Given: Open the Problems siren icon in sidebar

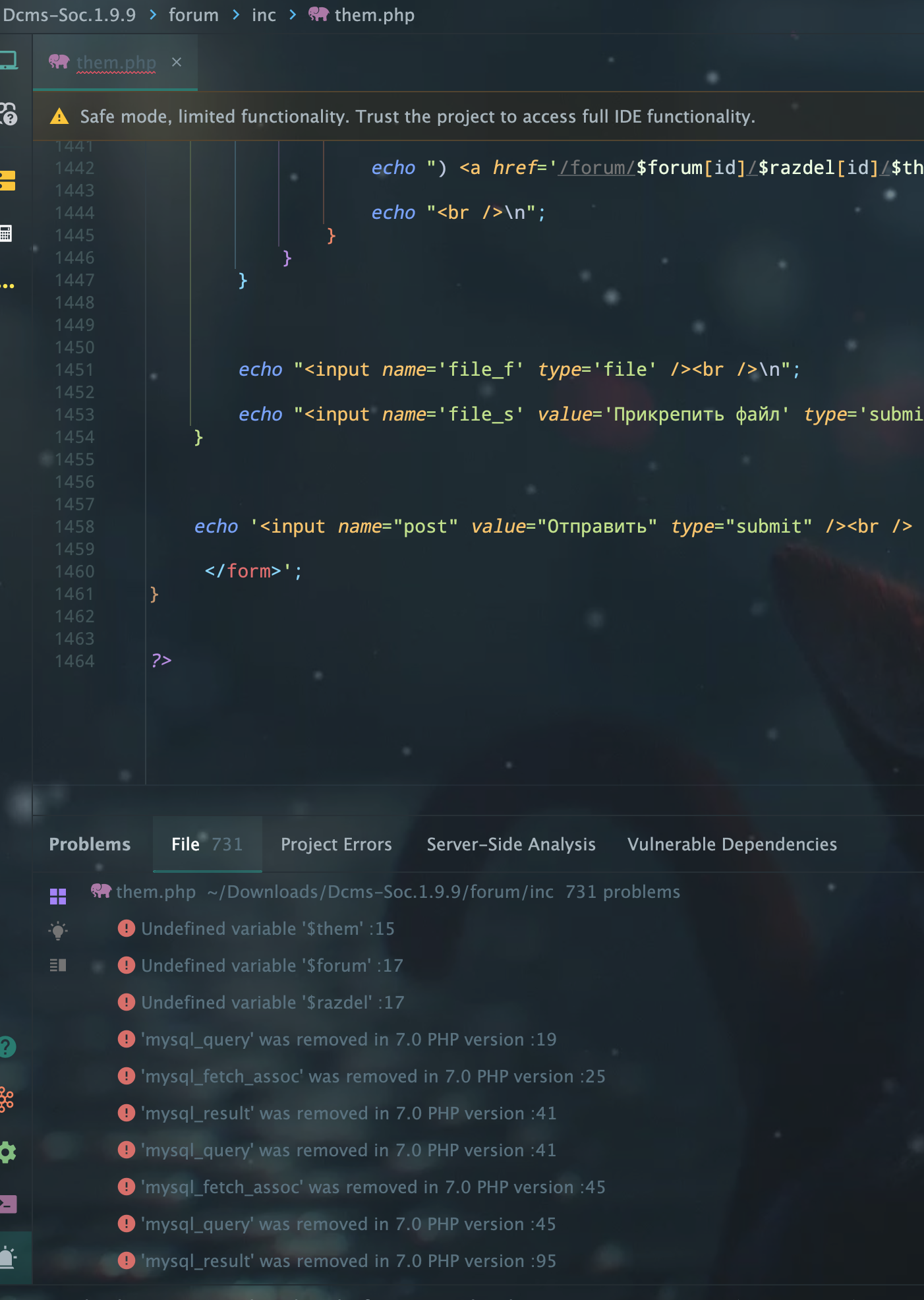Looking at the screenshot, I should coord(8,1257).
